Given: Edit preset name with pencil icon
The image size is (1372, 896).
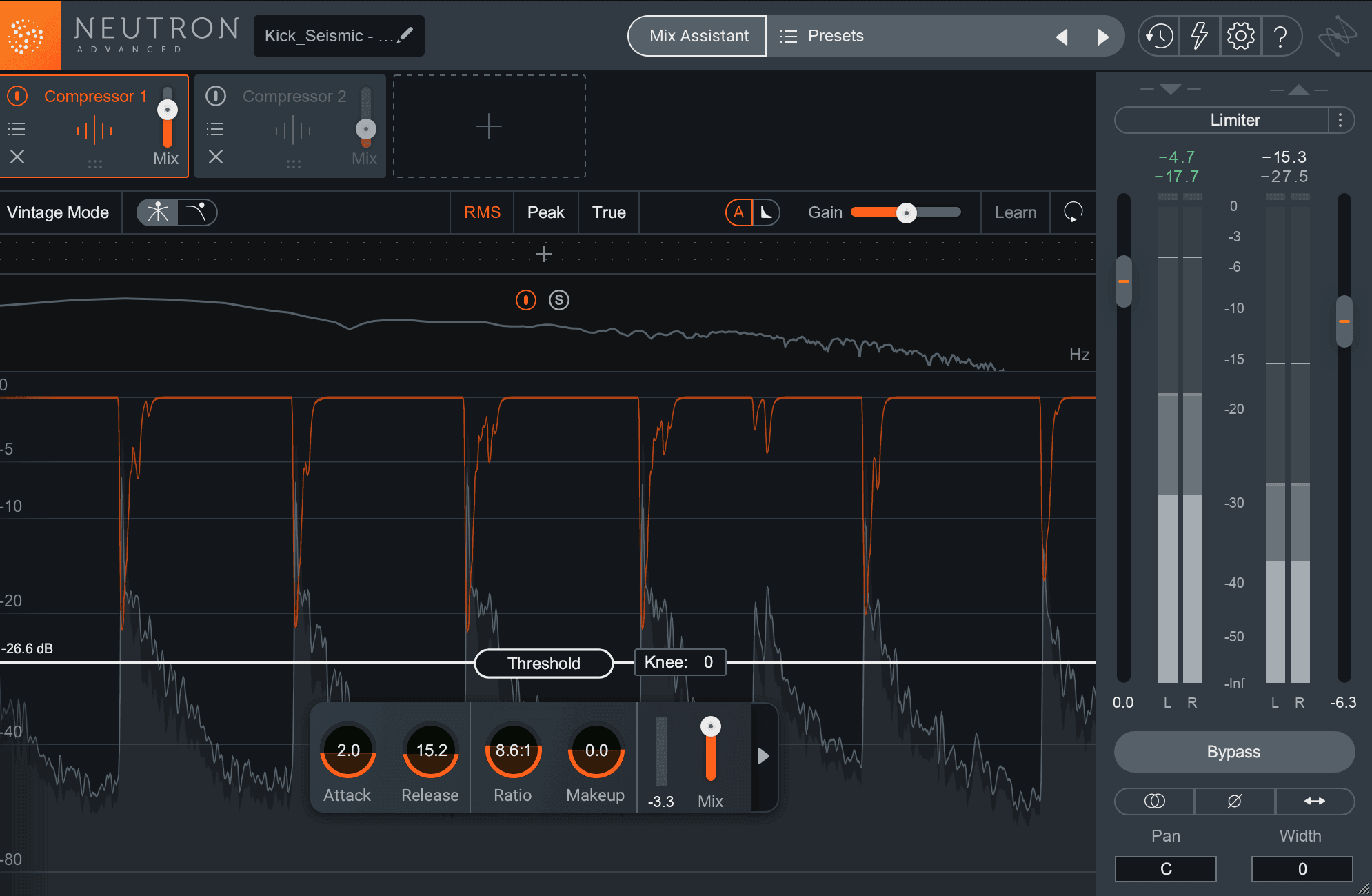Looking at the screenshot, I should click(x=406, y=35).
